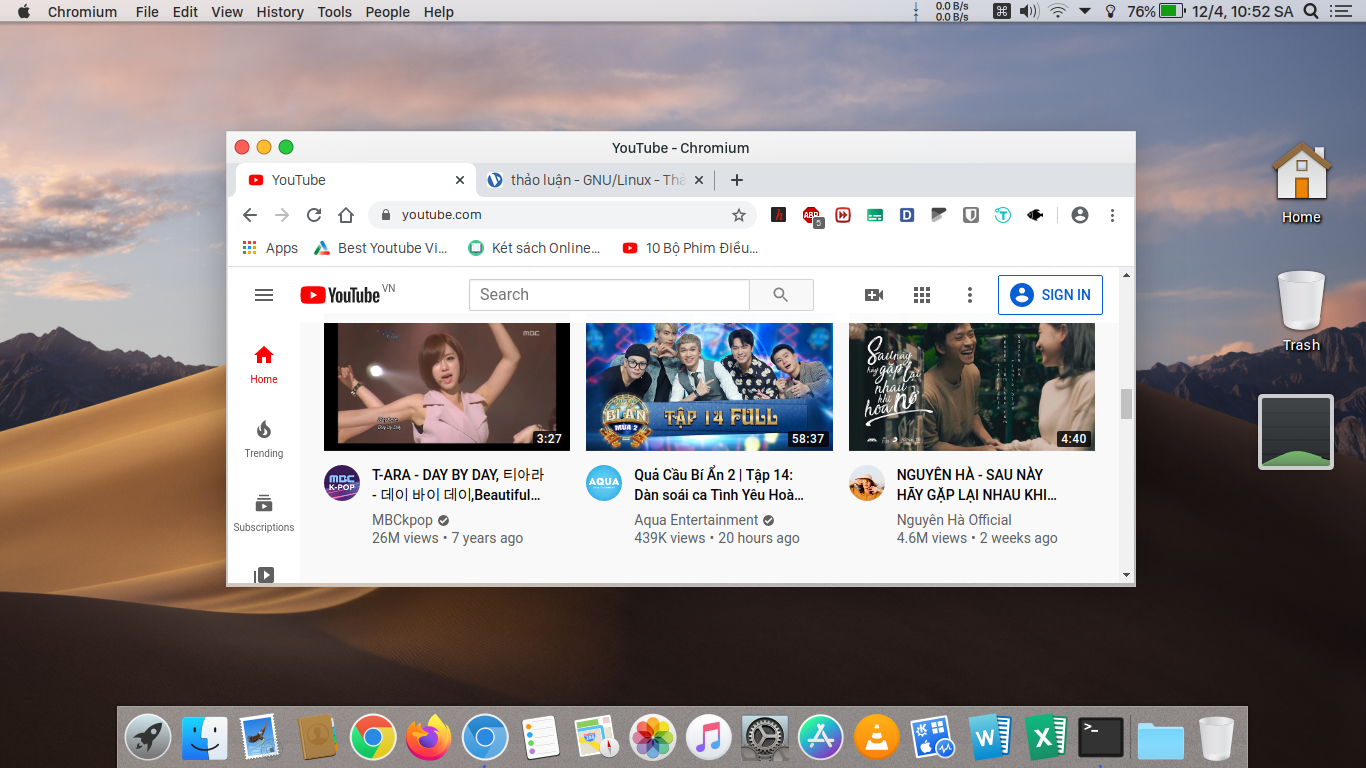Open the Tools menu

[335, 12]
